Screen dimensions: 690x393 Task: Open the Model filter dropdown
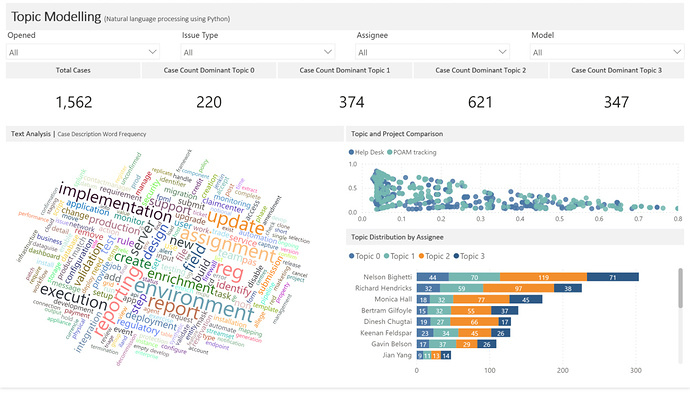(x=607, y=52)
